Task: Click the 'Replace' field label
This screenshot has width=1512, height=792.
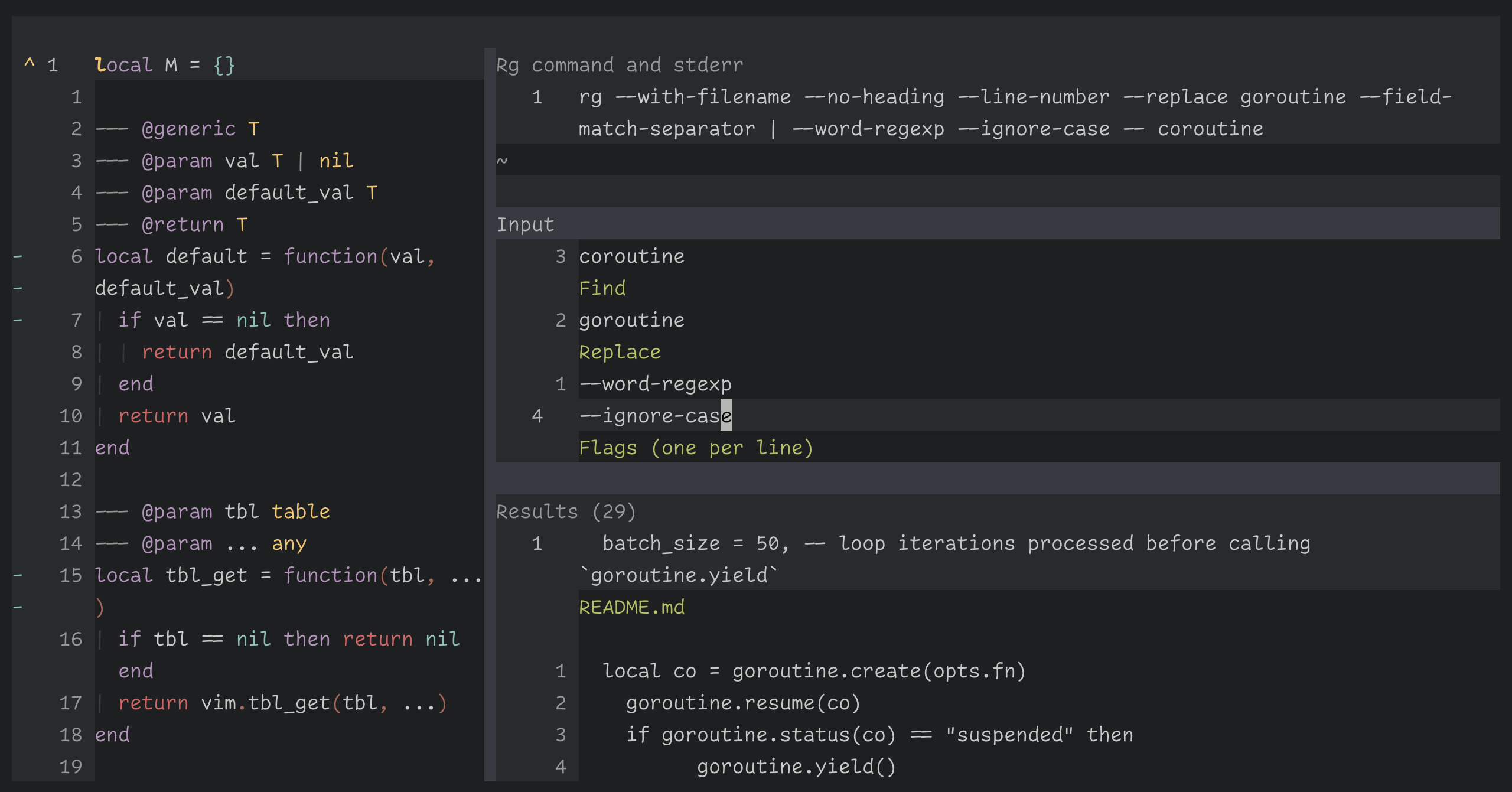Action: [x=620, y=352]
